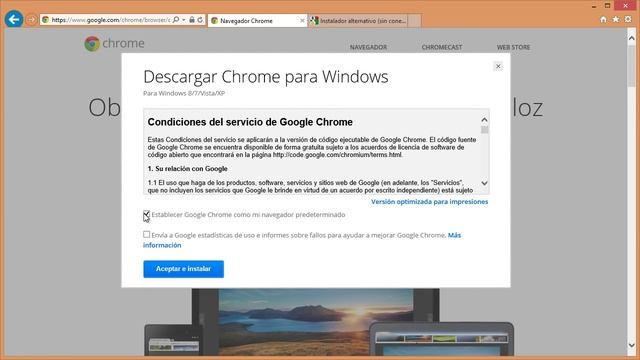The image size is (640, 360).
Task: Click the '1. Su relación con Google' heading
Action: tap(187, 169)
